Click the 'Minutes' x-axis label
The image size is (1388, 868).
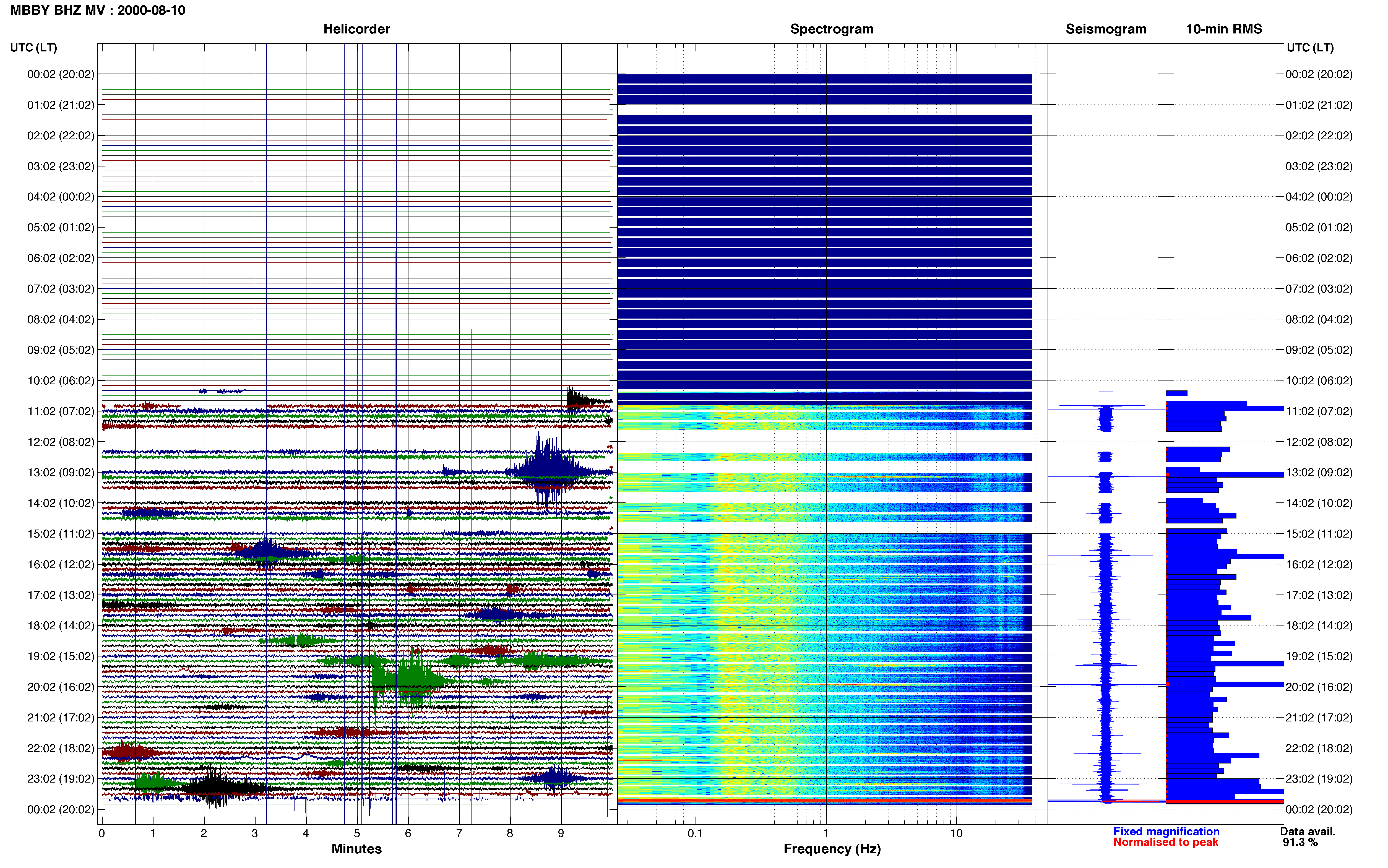(x=356, y=848)
